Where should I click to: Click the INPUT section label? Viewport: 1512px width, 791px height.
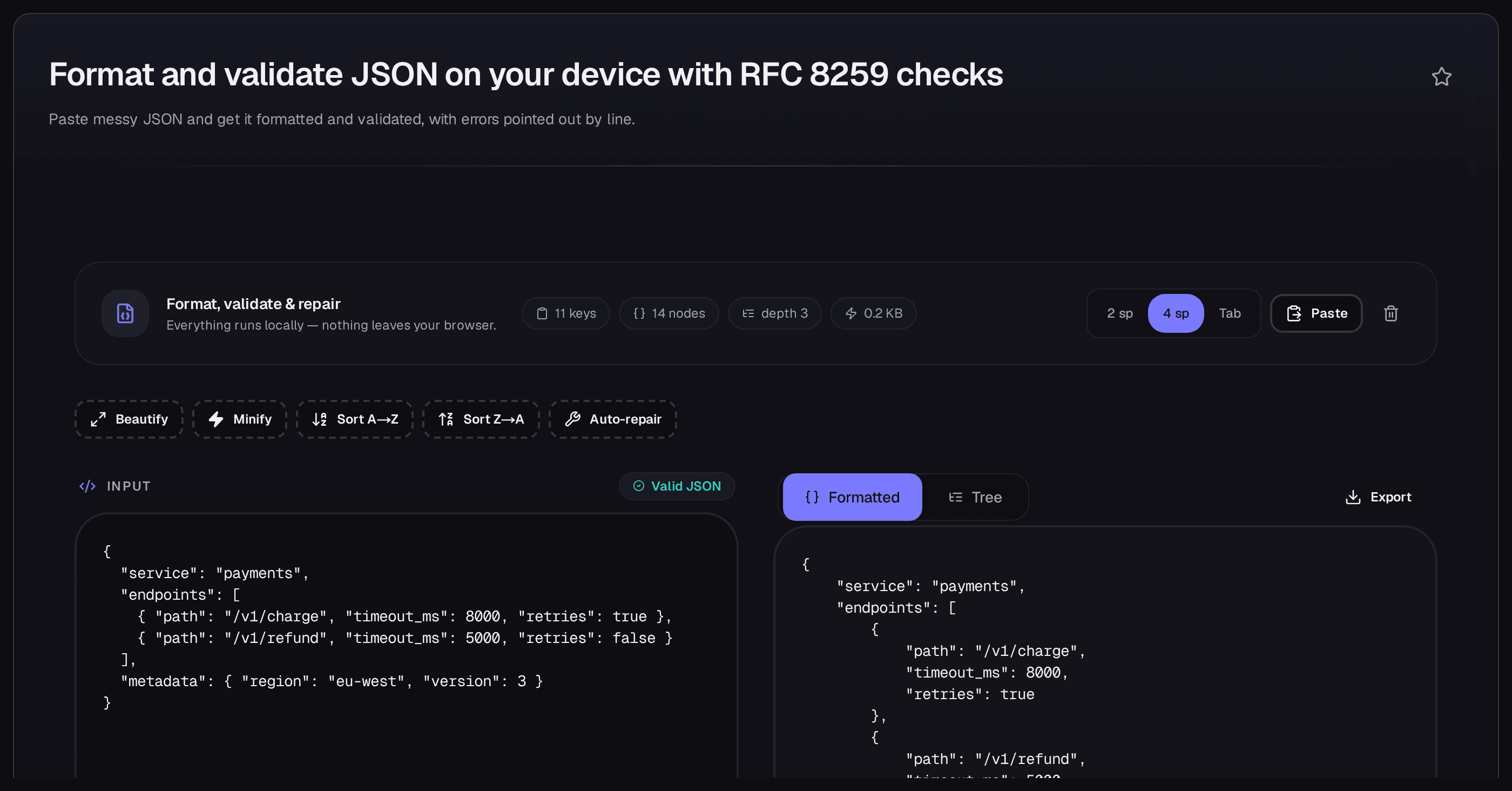pyautogui.click(x=129, y=486)
